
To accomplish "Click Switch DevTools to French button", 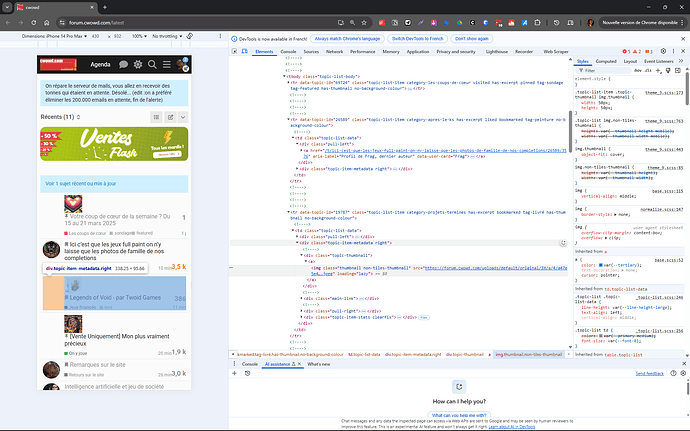I will [x=418, y=39].
